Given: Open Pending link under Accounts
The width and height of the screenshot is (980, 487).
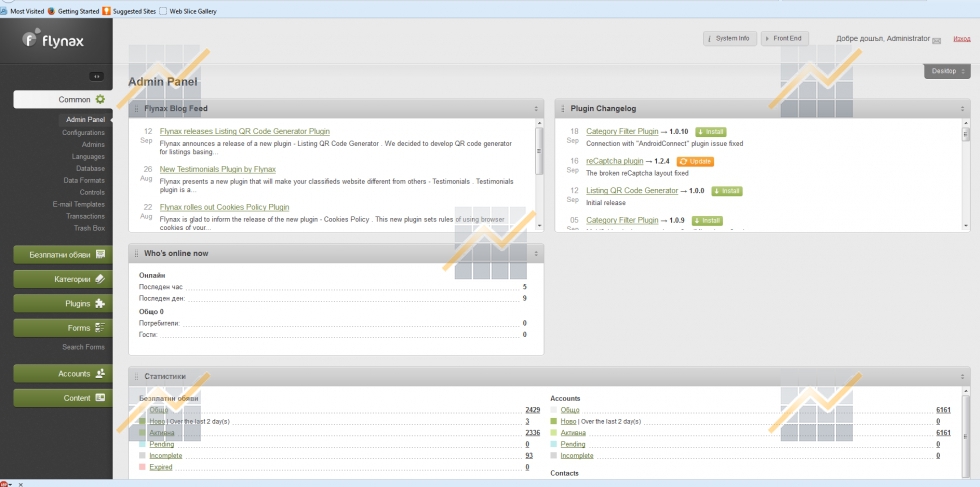Looking at the screenshot, I should point(573,444).
